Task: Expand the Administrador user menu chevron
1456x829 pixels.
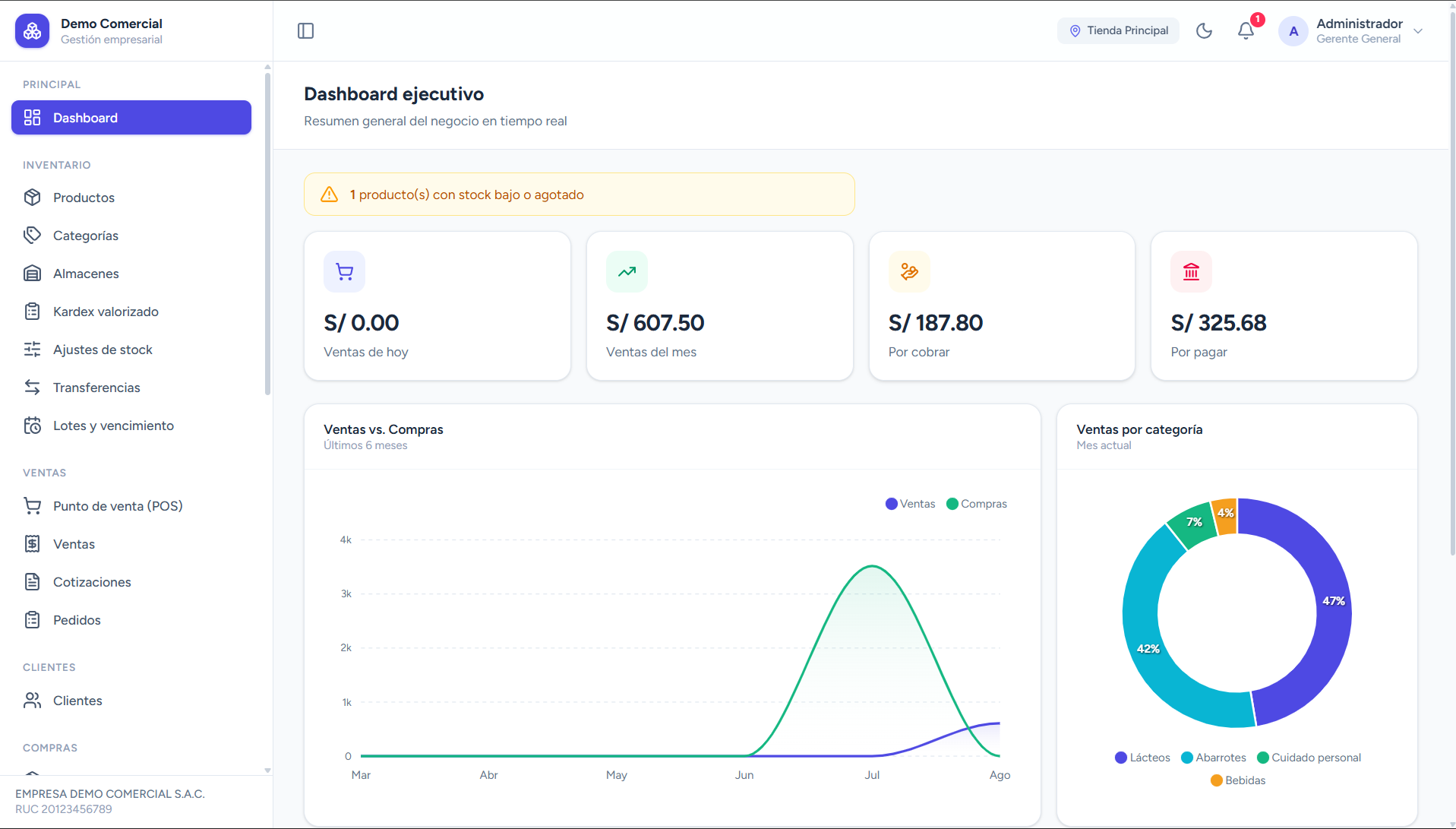Action: pos(1417,31)
